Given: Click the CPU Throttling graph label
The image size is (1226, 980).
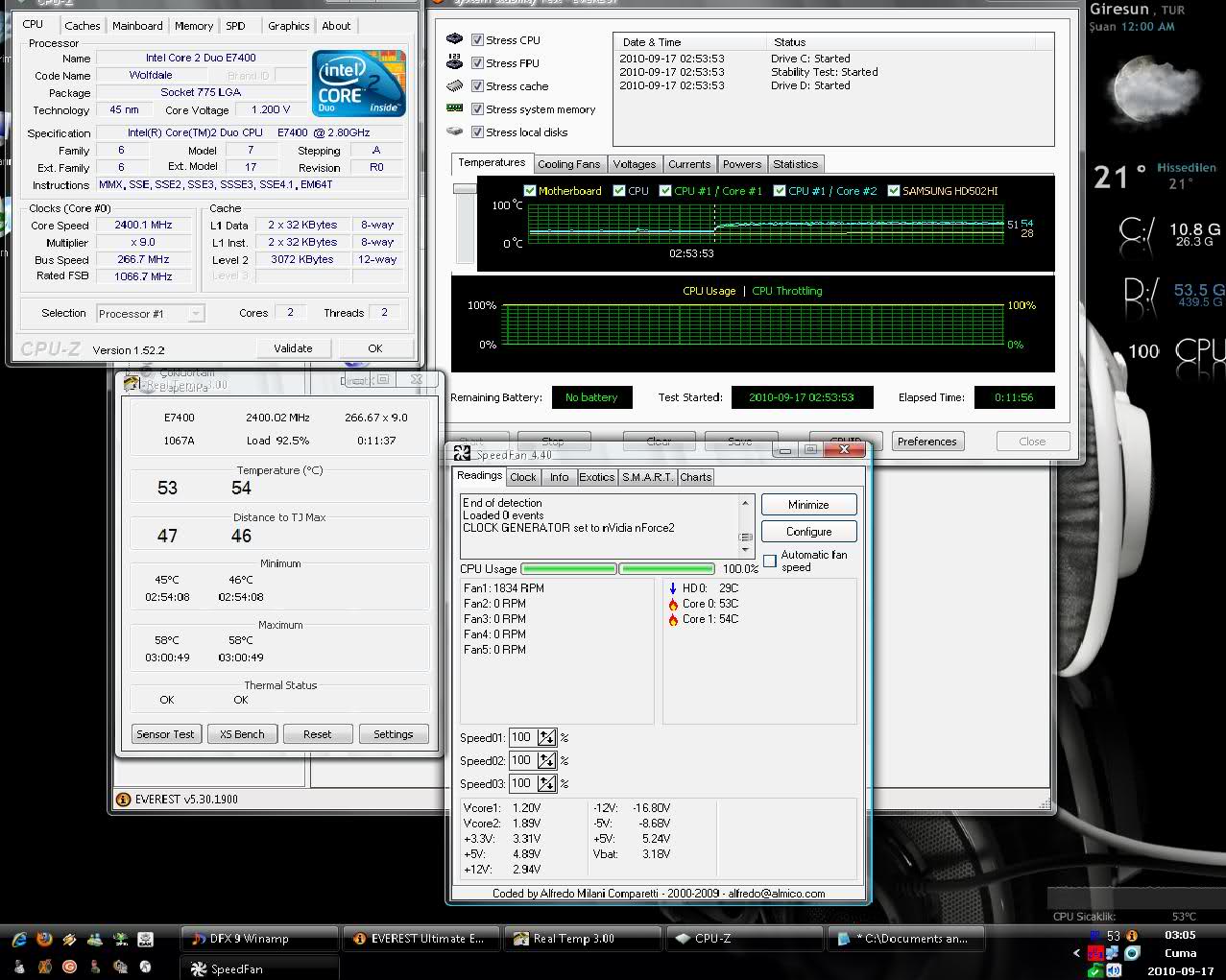Looking at the screenshot, I should 787,291.
